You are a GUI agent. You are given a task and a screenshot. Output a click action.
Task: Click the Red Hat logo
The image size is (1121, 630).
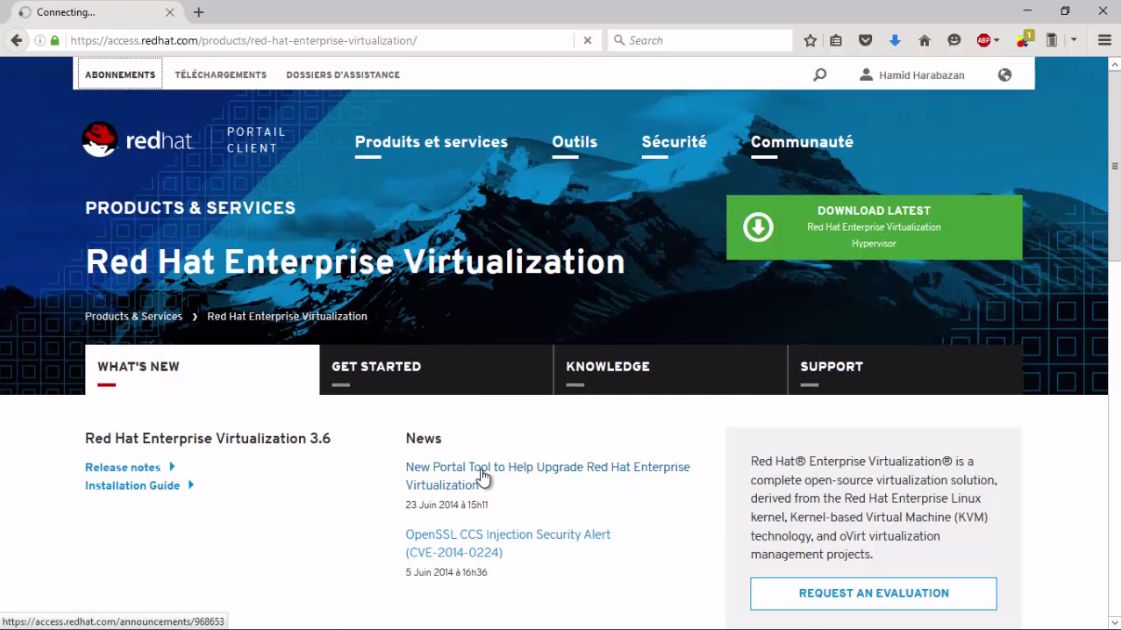(138, 139)
